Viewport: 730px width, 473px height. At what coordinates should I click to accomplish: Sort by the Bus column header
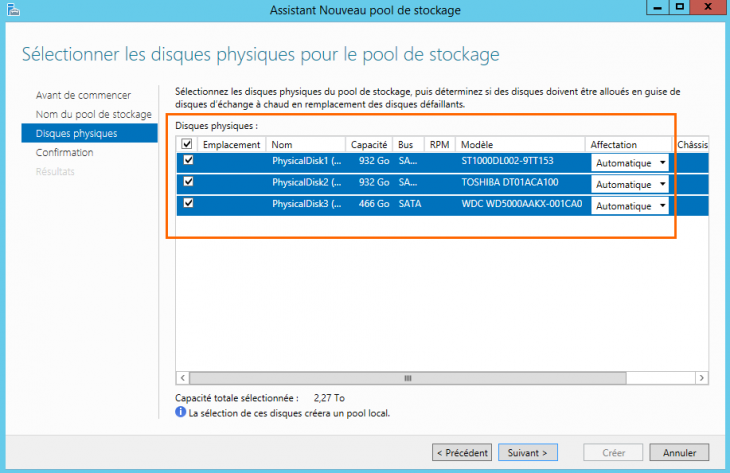[408, 145]
